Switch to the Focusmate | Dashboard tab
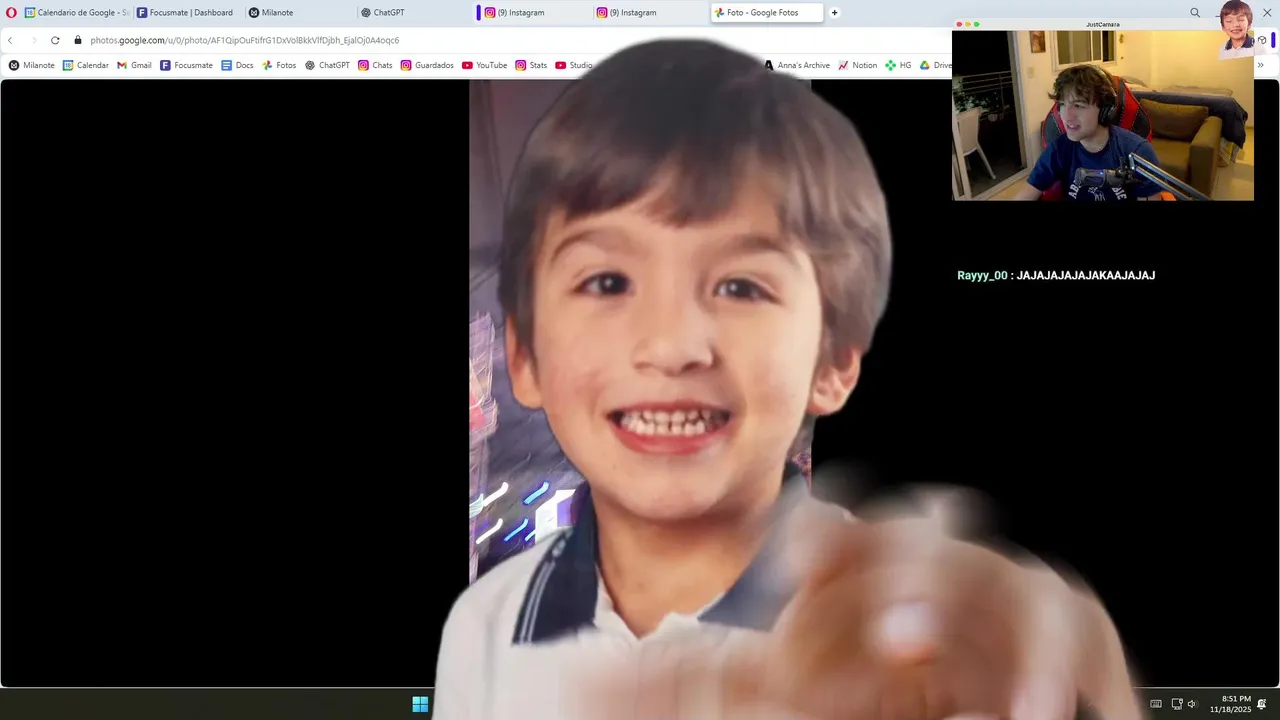This screenshot has width=1280, height=720. point(188,13)
